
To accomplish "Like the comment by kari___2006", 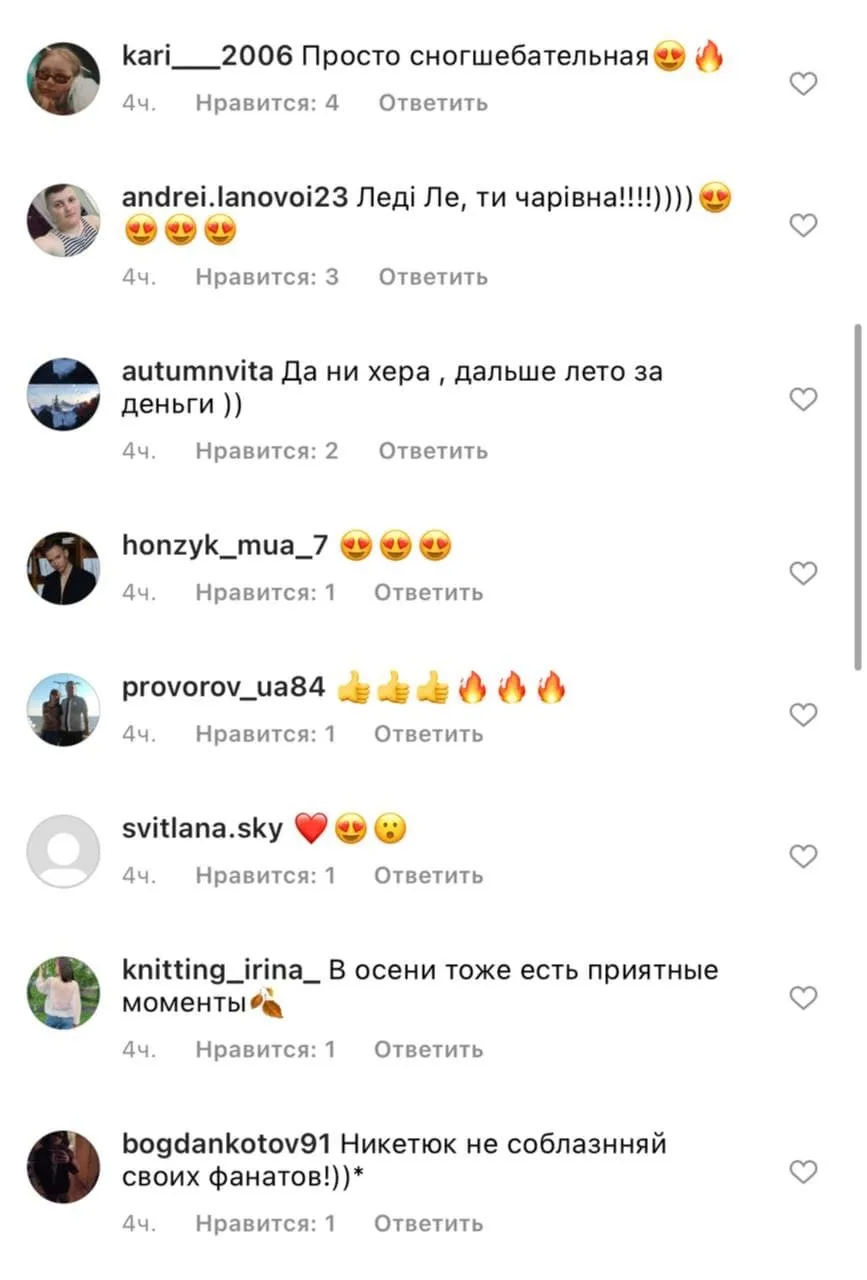I will pos(804,84).
